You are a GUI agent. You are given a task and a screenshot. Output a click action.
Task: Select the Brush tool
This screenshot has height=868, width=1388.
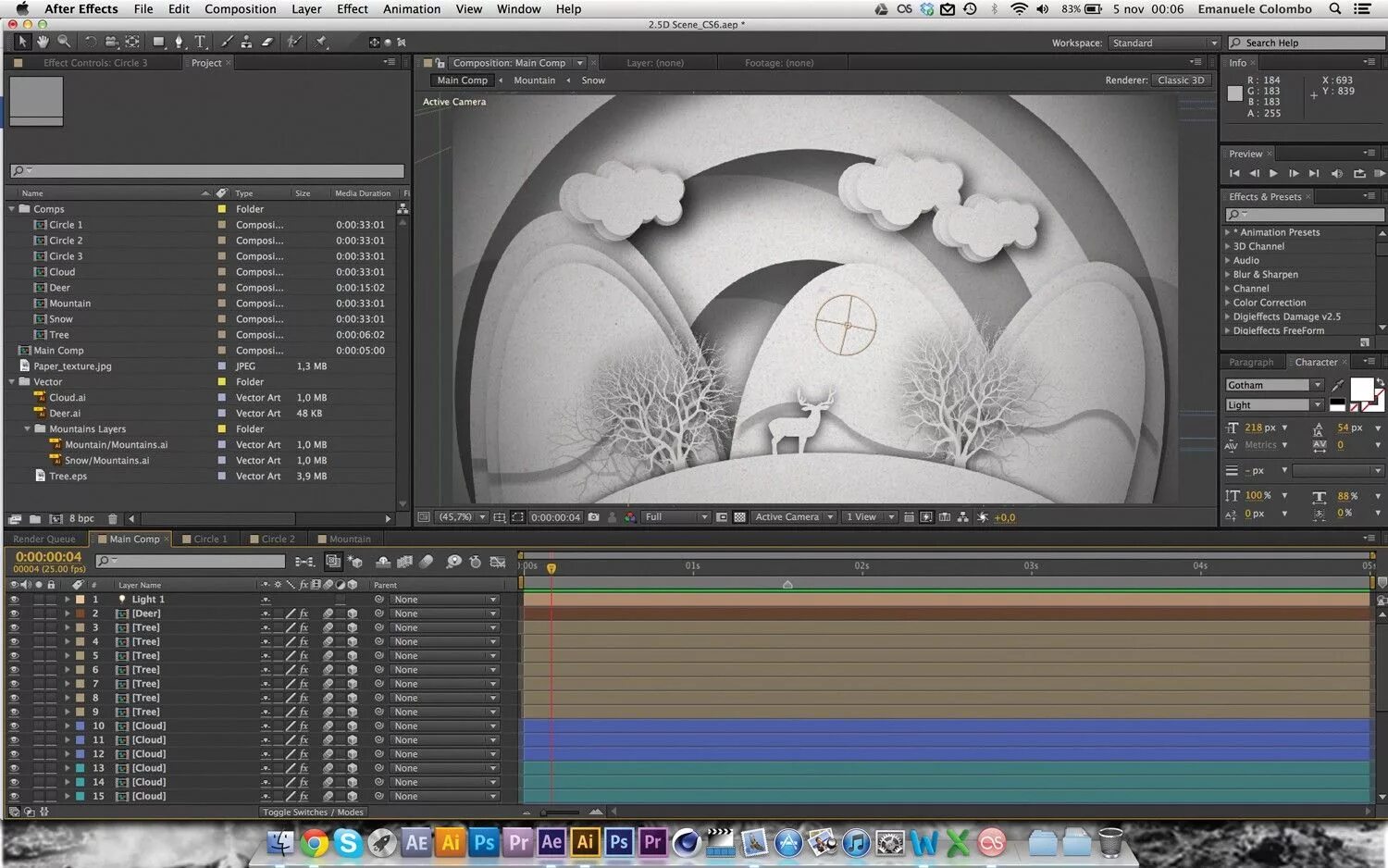pyautogui.click(x=226, y=42)
